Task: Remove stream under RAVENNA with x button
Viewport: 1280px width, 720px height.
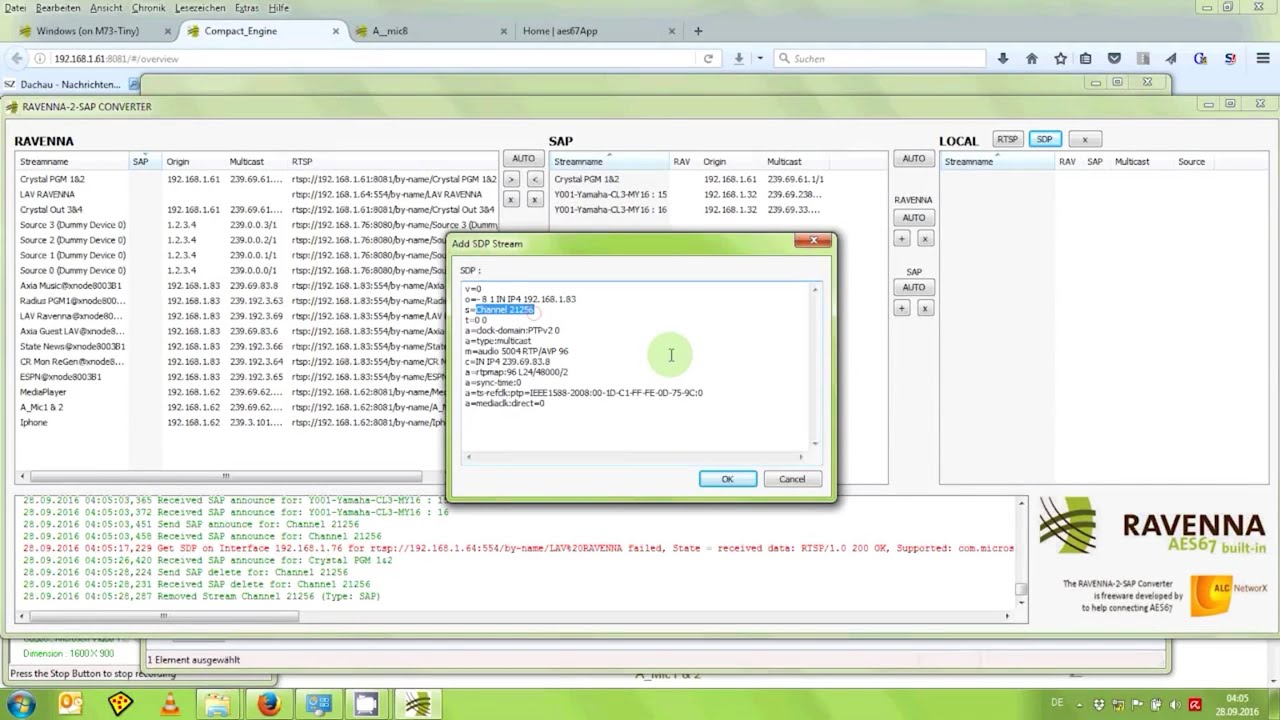Action: coord(924,238)
